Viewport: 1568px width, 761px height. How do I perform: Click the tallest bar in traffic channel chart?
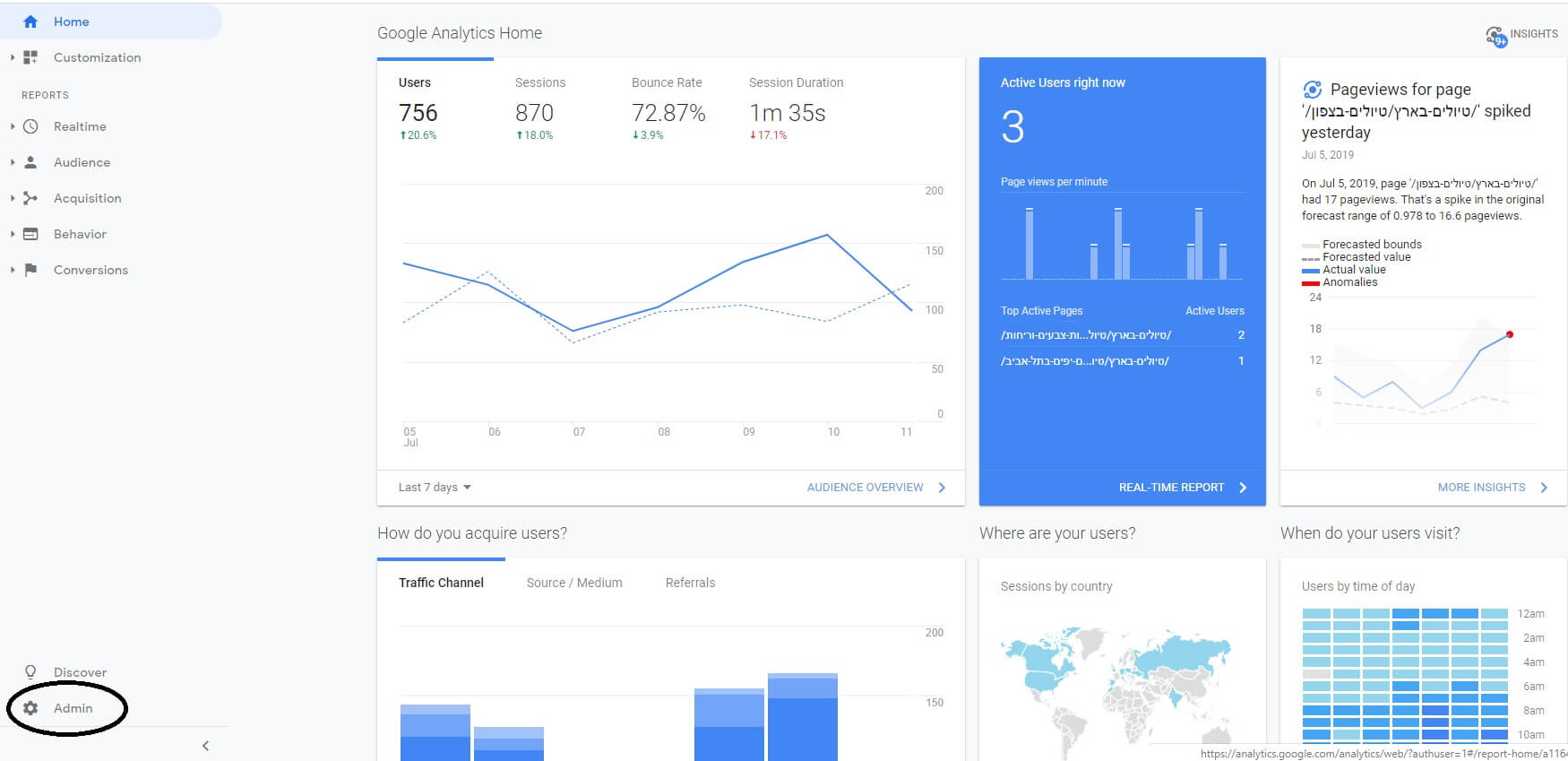(x=803, y=717)
